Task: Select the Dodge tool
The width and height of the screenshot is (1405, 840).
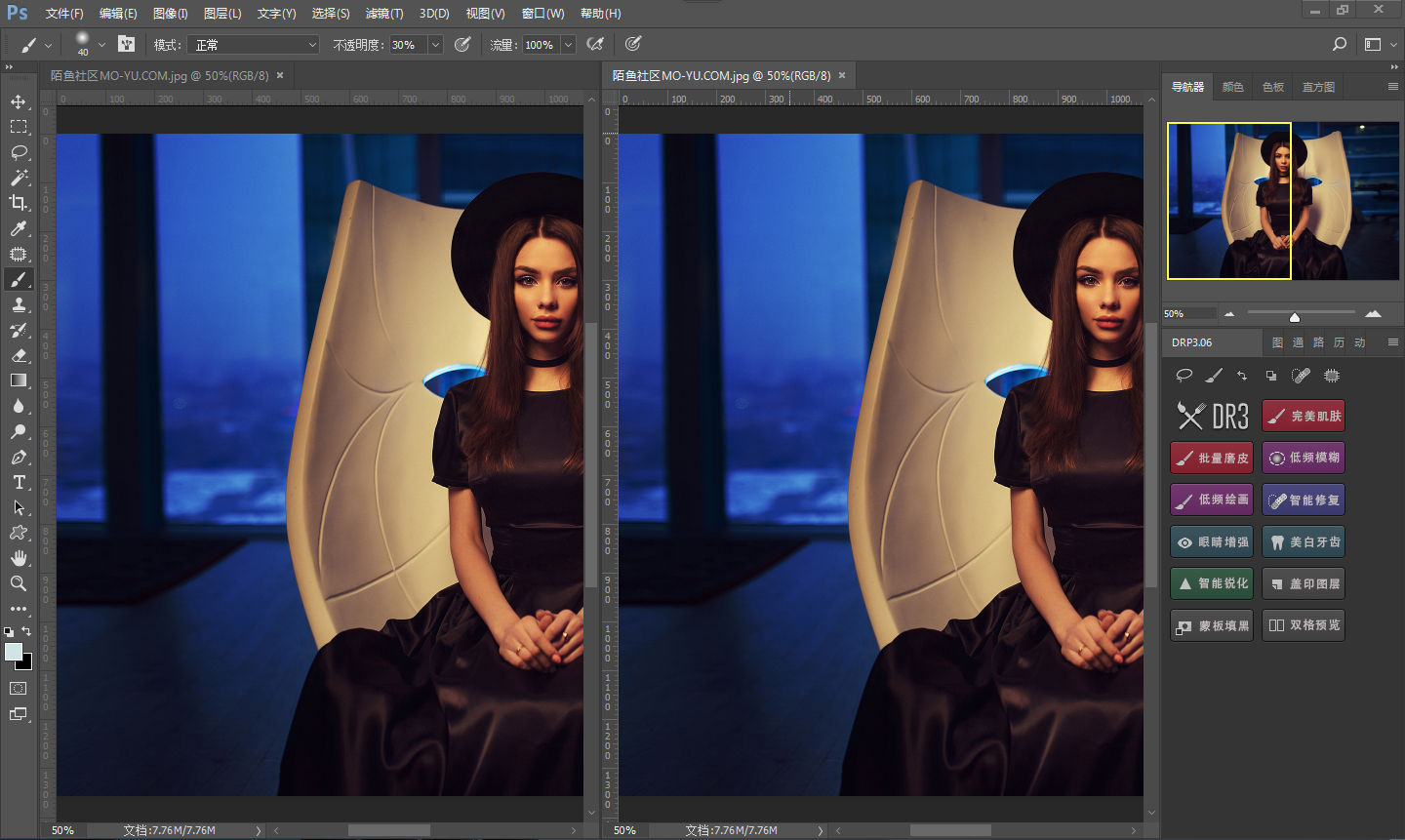Action: point(19,431)
